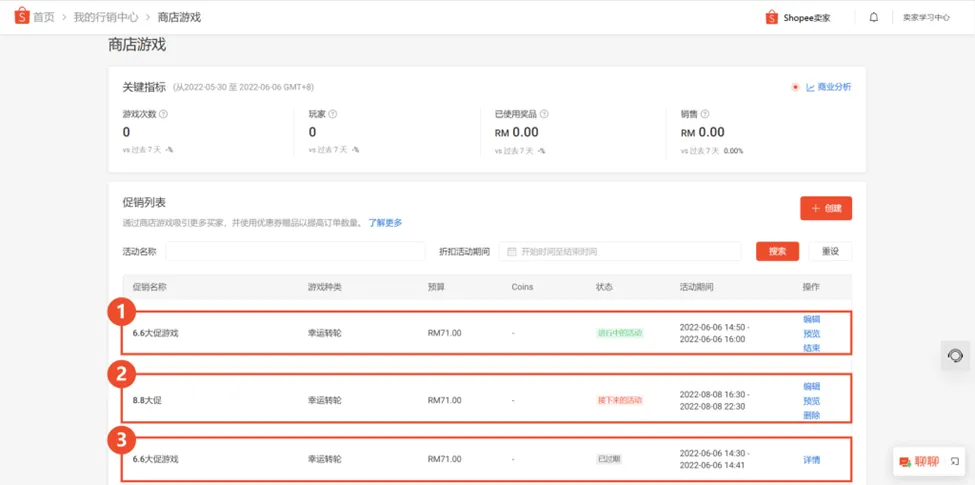Image resolution: width=975 pixels, height=485 pixels.
Task: Click the 操作 column header
Action: (x=811, y=287)
